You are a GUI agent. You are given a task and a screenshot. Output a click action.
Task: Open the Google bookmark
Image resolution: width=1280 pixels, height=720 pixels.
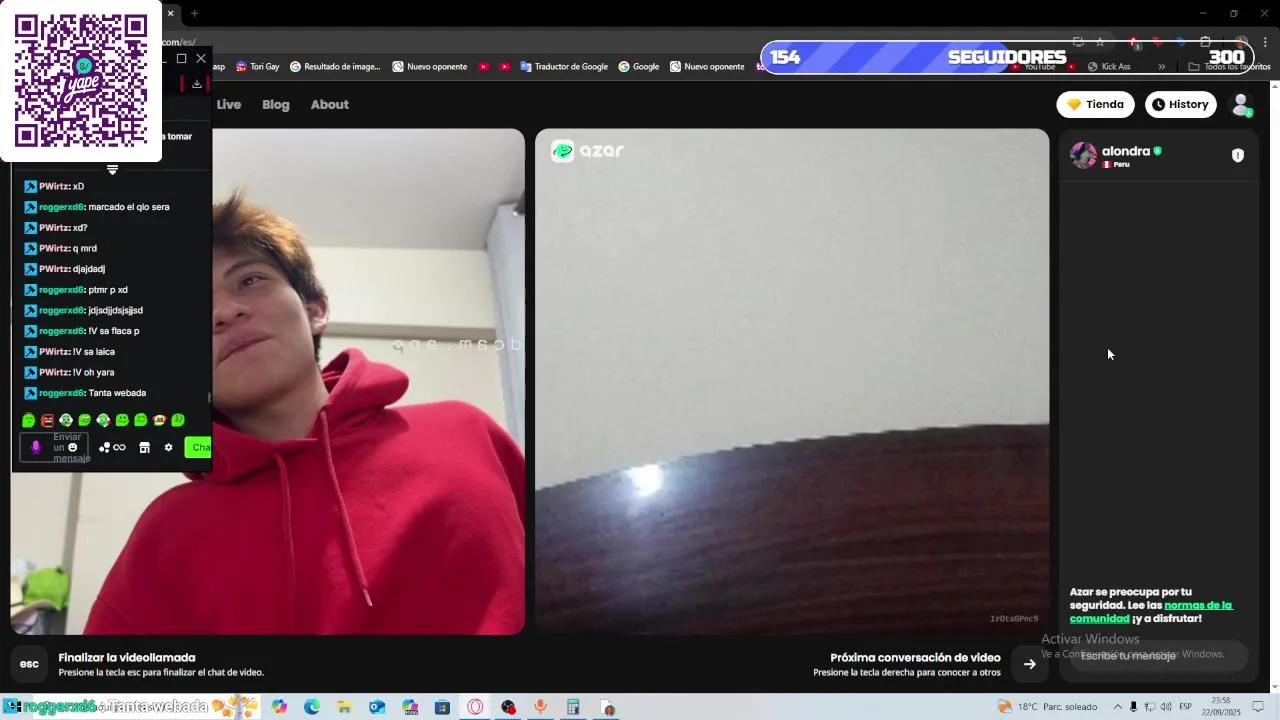click(638, 67)
